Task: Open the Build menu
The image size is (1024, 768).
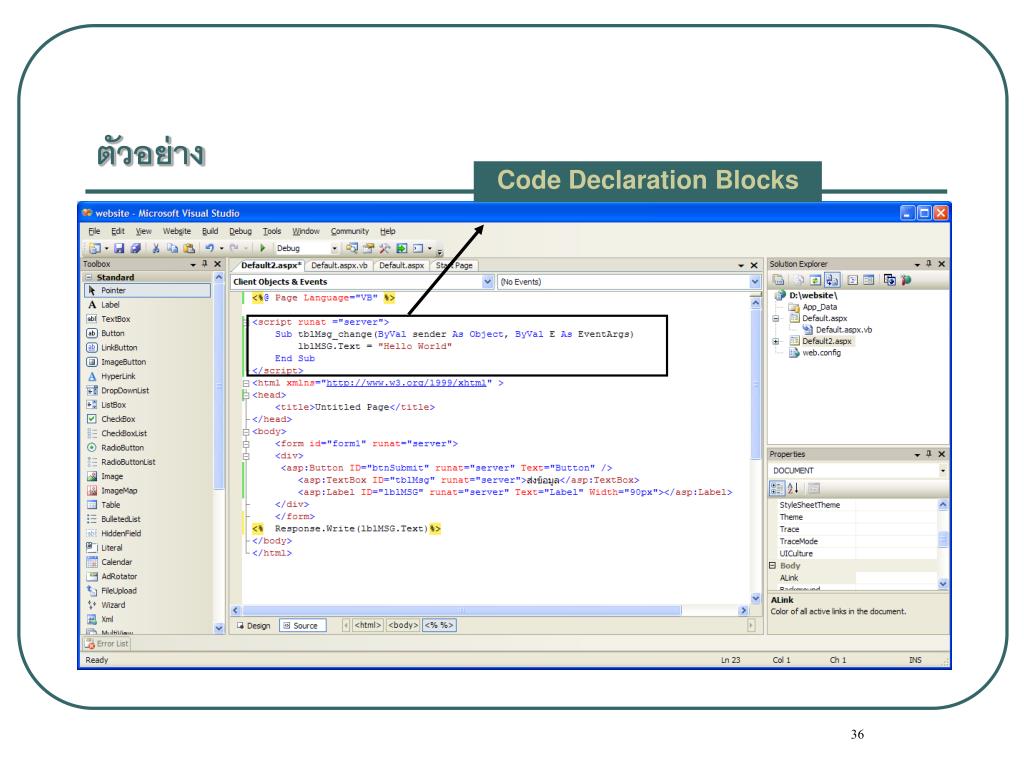Action: (210, 231)
